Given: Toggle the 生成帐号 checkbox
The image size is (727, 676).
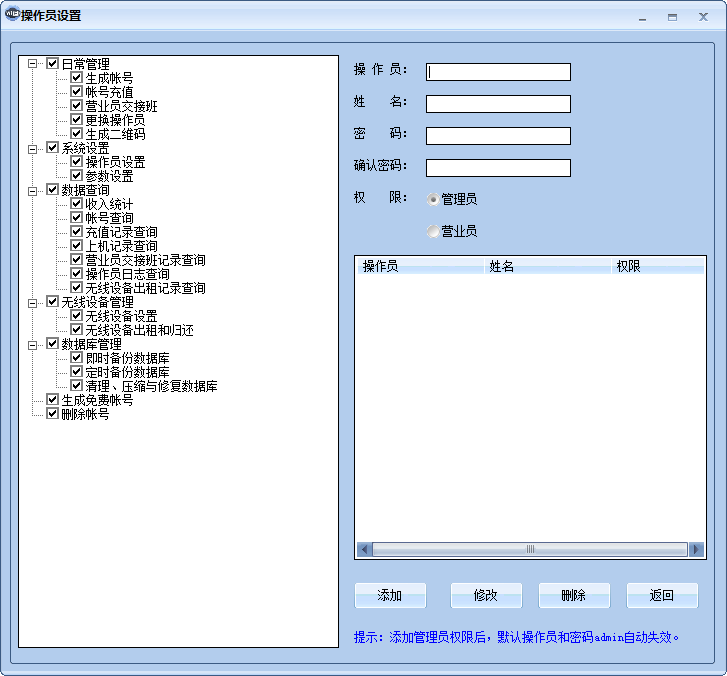Looking at the screenshot, I should coord(77,77).
